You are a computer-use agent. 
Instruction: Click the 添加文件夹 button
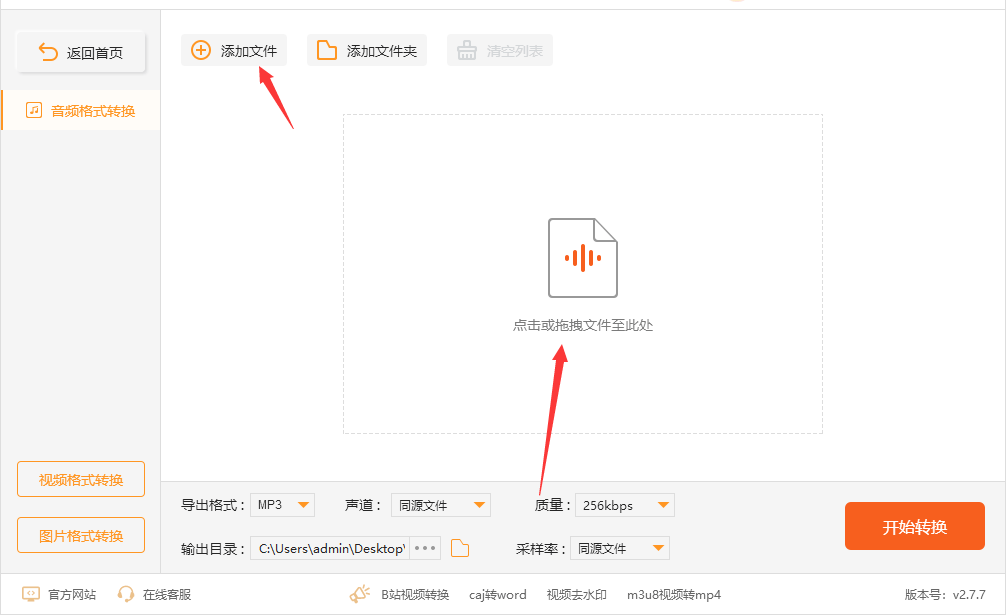click(367, 50)
